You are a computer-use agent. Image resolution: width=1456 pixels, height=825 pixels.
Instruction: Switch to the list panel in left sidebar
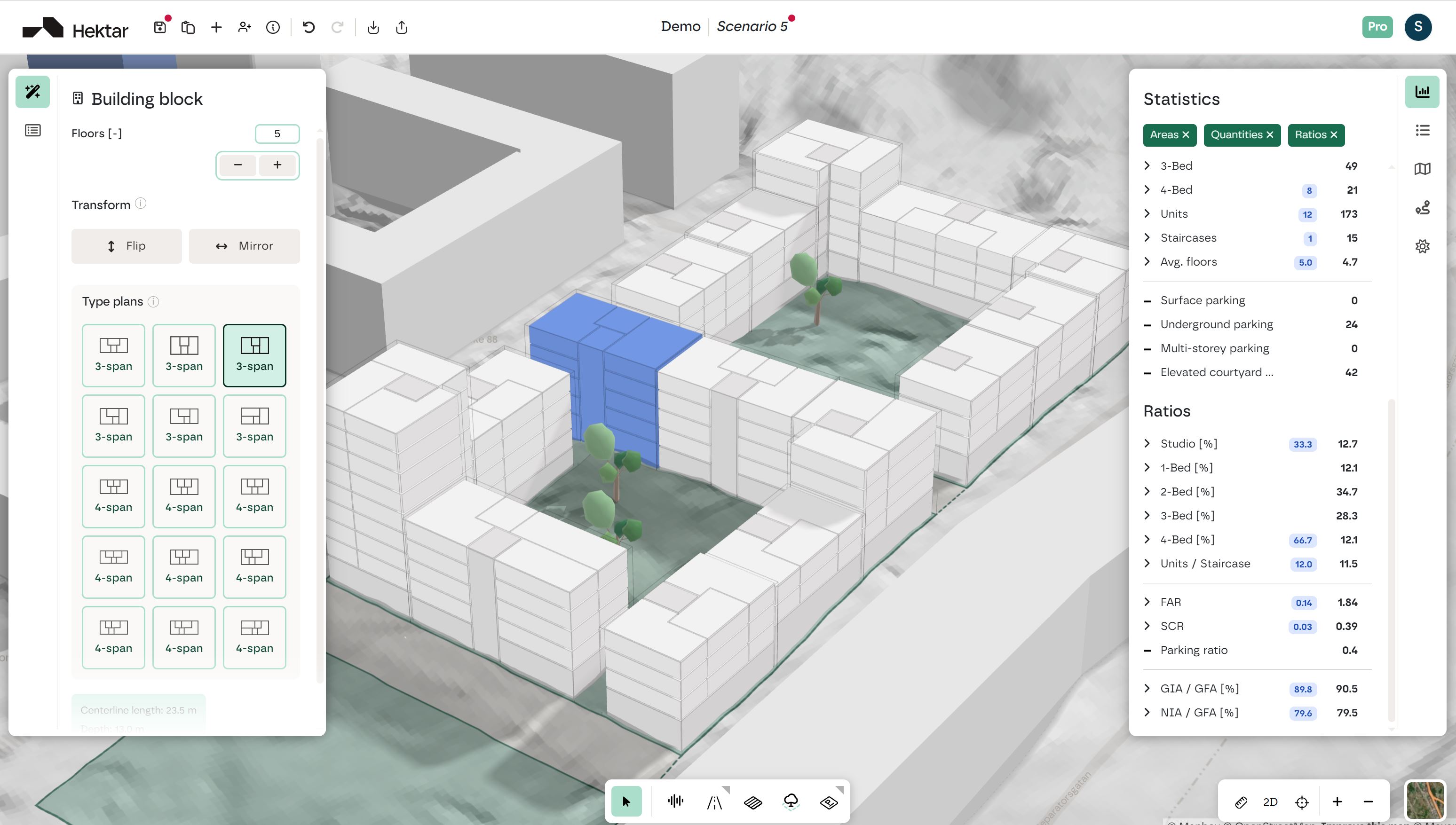33,131
